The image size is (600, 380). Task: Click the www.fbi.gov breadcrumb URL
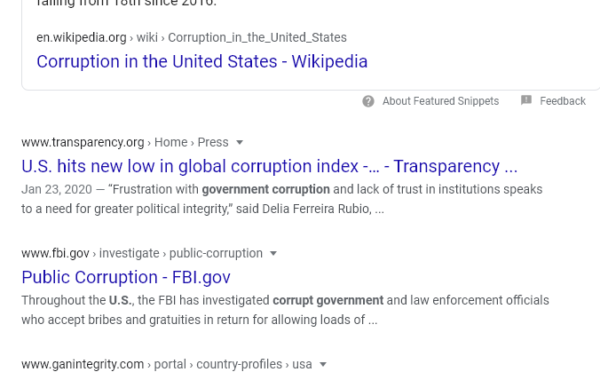[55, 253]
